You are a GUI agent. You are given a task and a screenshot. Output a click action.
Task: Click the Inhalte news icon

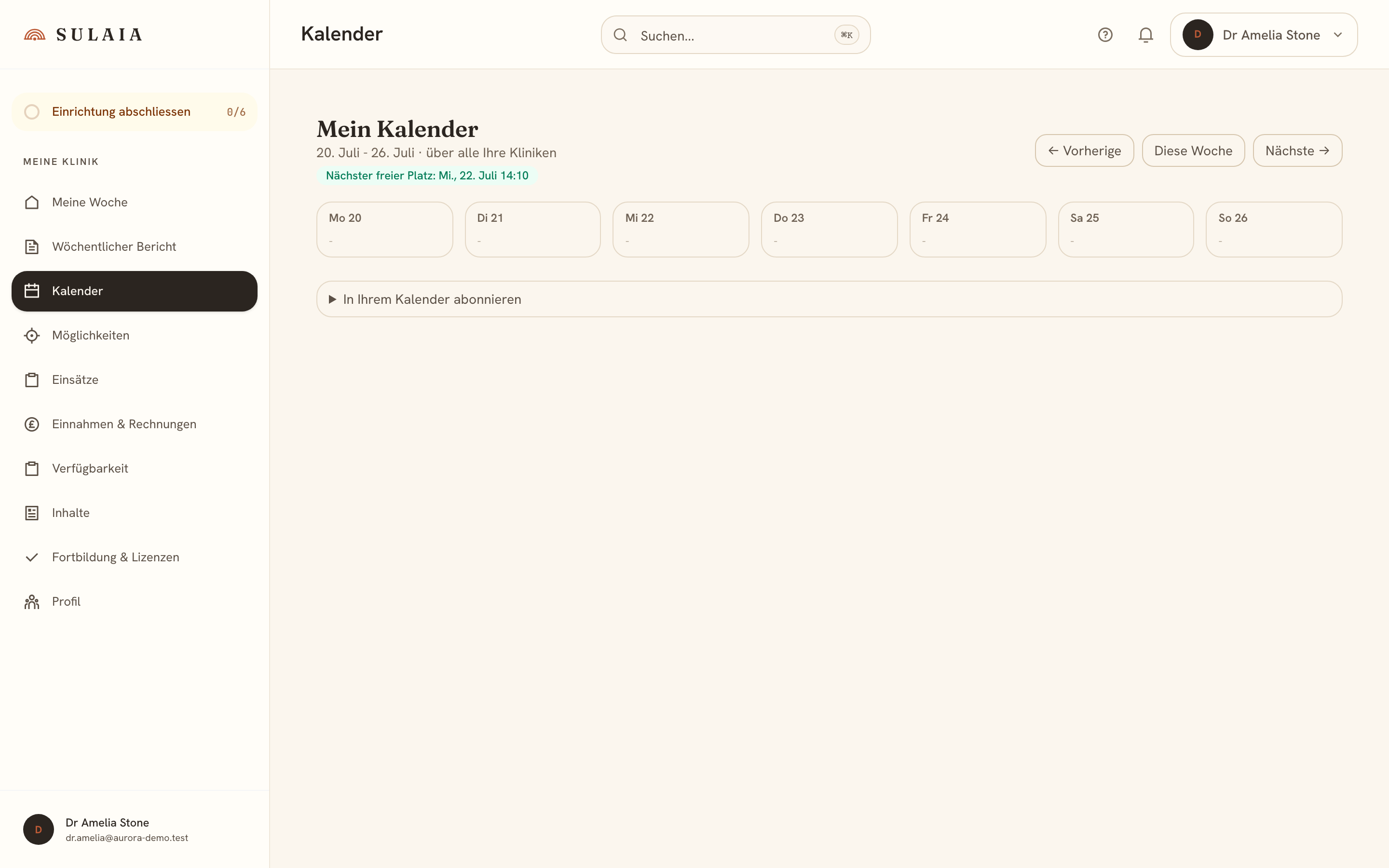click(x=32, y=513)
